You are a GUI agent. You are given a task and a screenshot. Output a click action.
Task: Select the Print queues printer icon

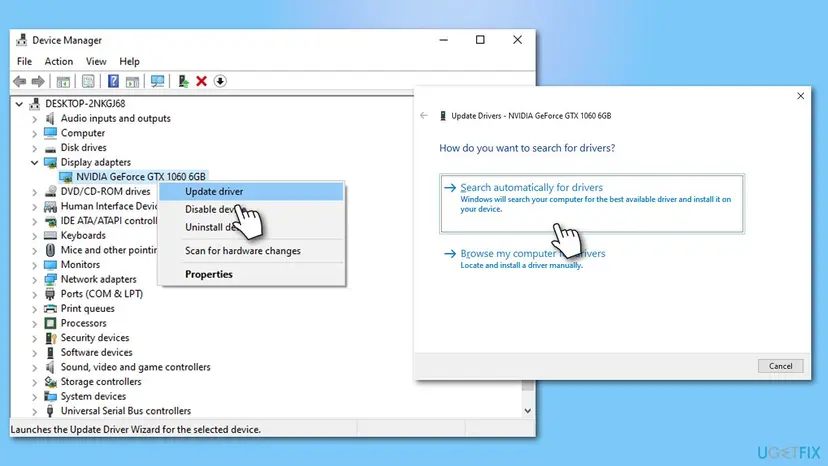pos(50,309)
